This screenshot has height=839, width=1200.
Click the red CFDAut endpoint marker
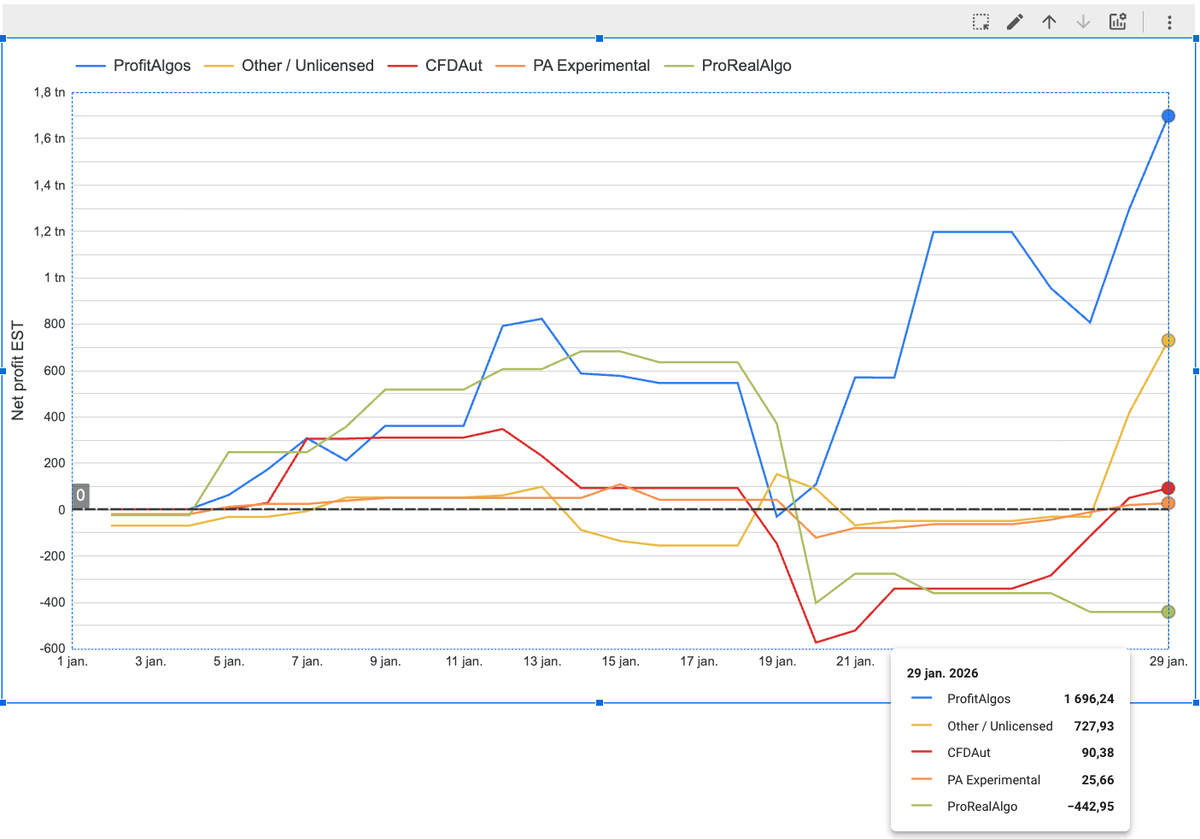pos(1168,488)
